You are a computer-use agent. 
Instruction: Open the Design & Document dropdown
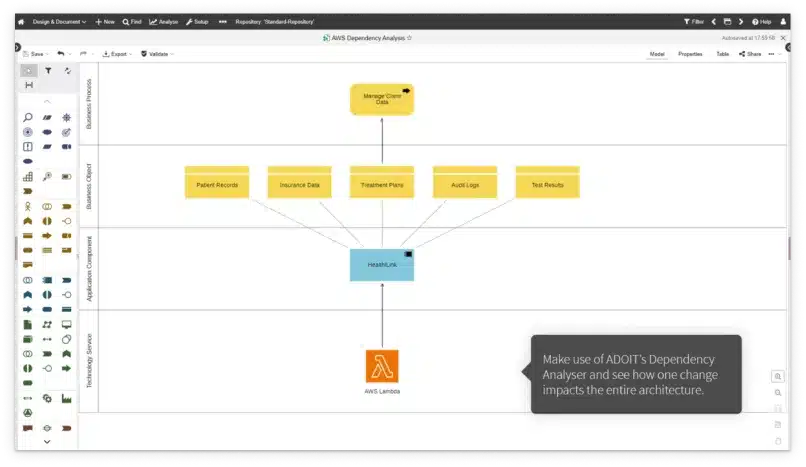click(59, 22)
